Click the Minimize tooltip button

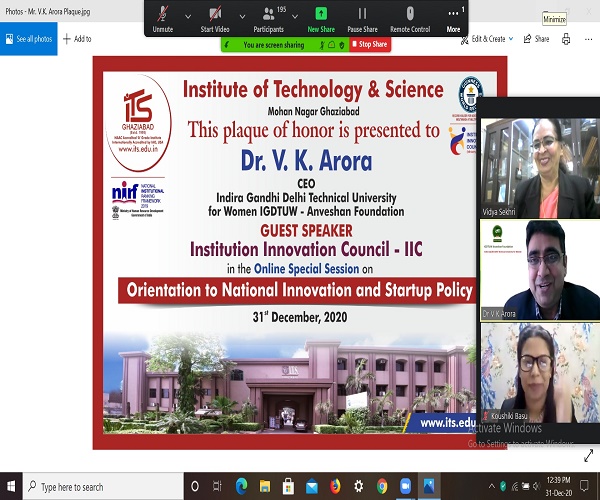554,19
